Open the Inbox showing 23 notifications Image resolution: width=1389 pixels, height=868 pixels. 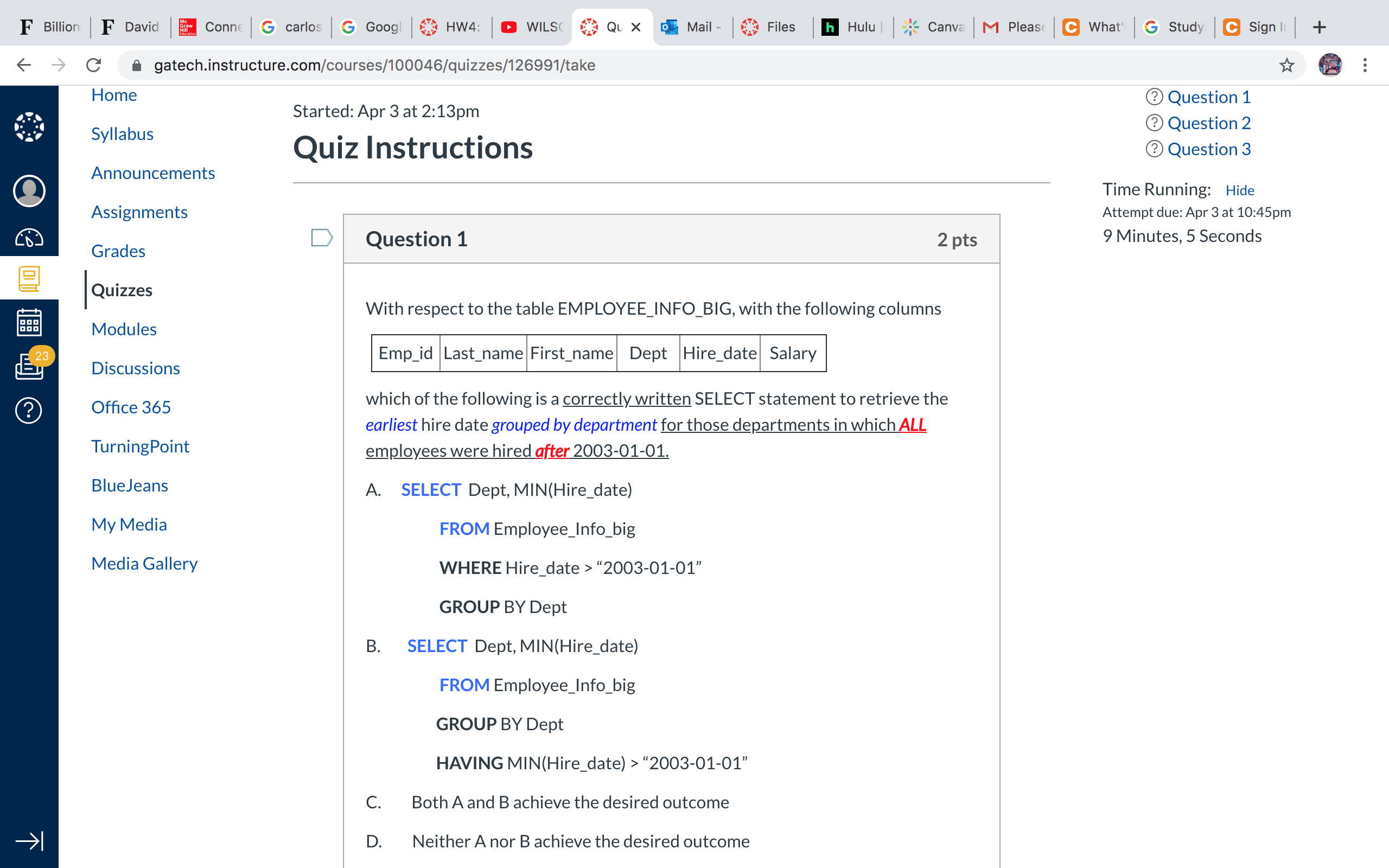(29, 367)
